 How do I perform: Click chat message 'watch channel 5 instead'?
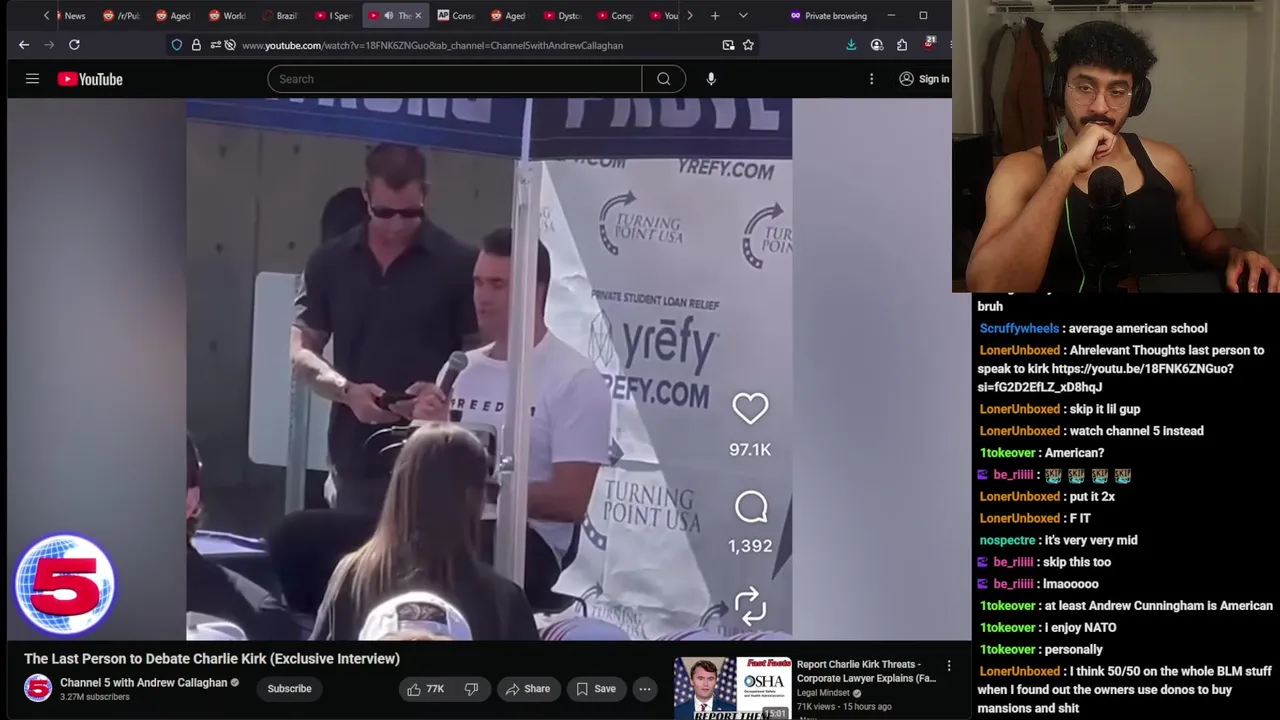coord(1136,431)
